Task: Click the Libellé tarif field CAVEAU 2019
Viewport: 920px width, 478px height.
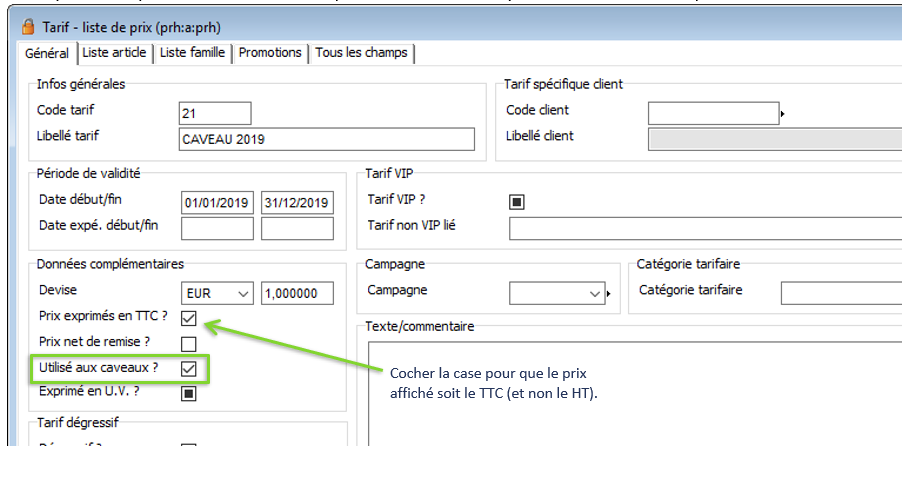Action: (326, 139)
